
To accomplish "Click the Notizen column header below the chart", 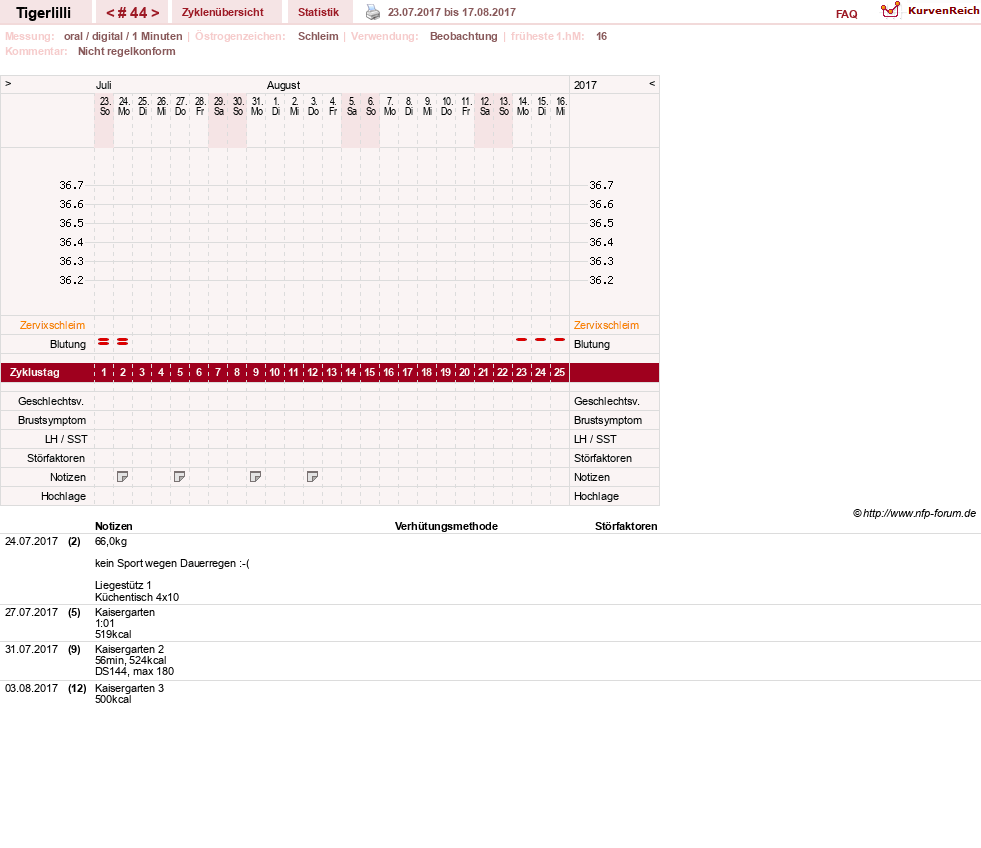I will tap(114, 526).
